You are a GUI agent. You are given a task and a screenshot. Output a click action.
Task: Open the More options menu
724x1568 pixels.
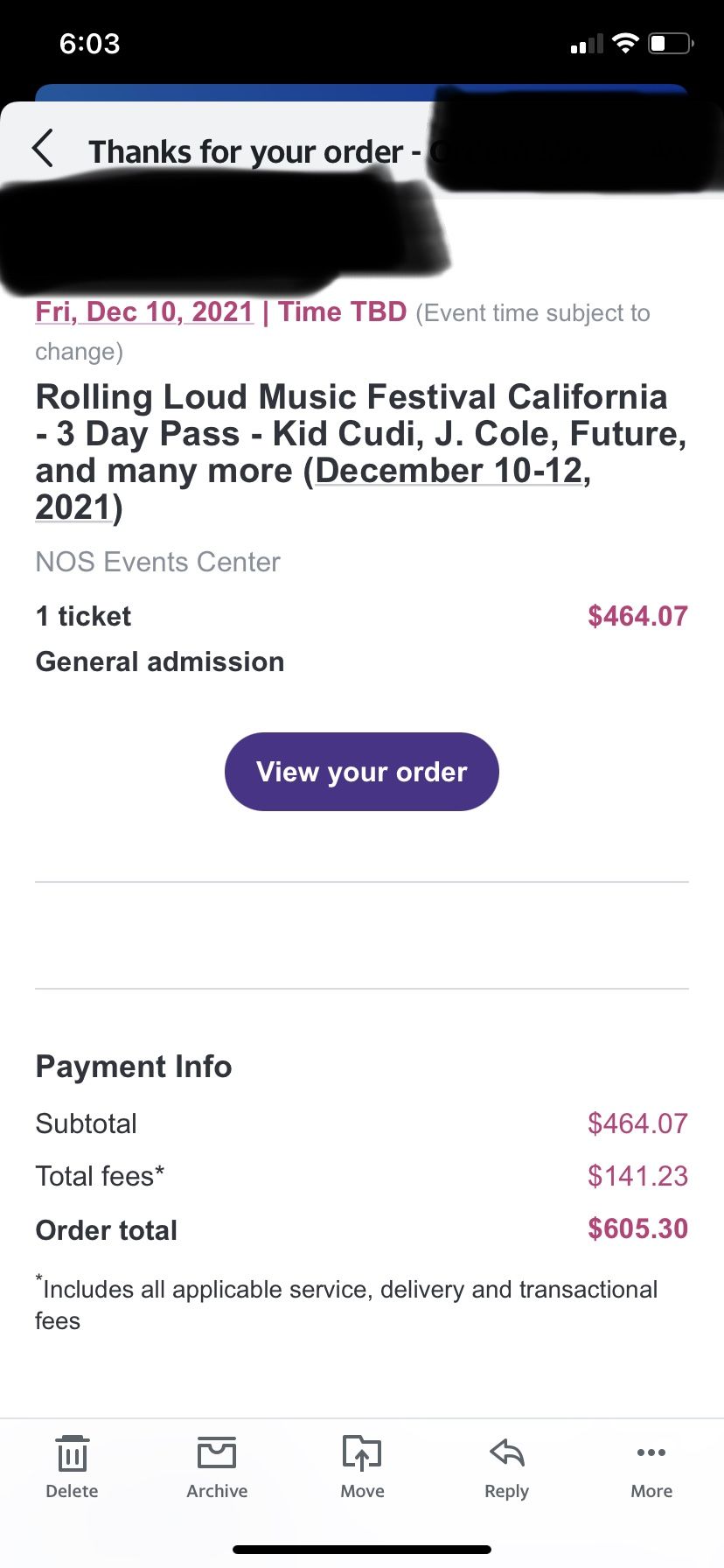tap(651, 1467)
